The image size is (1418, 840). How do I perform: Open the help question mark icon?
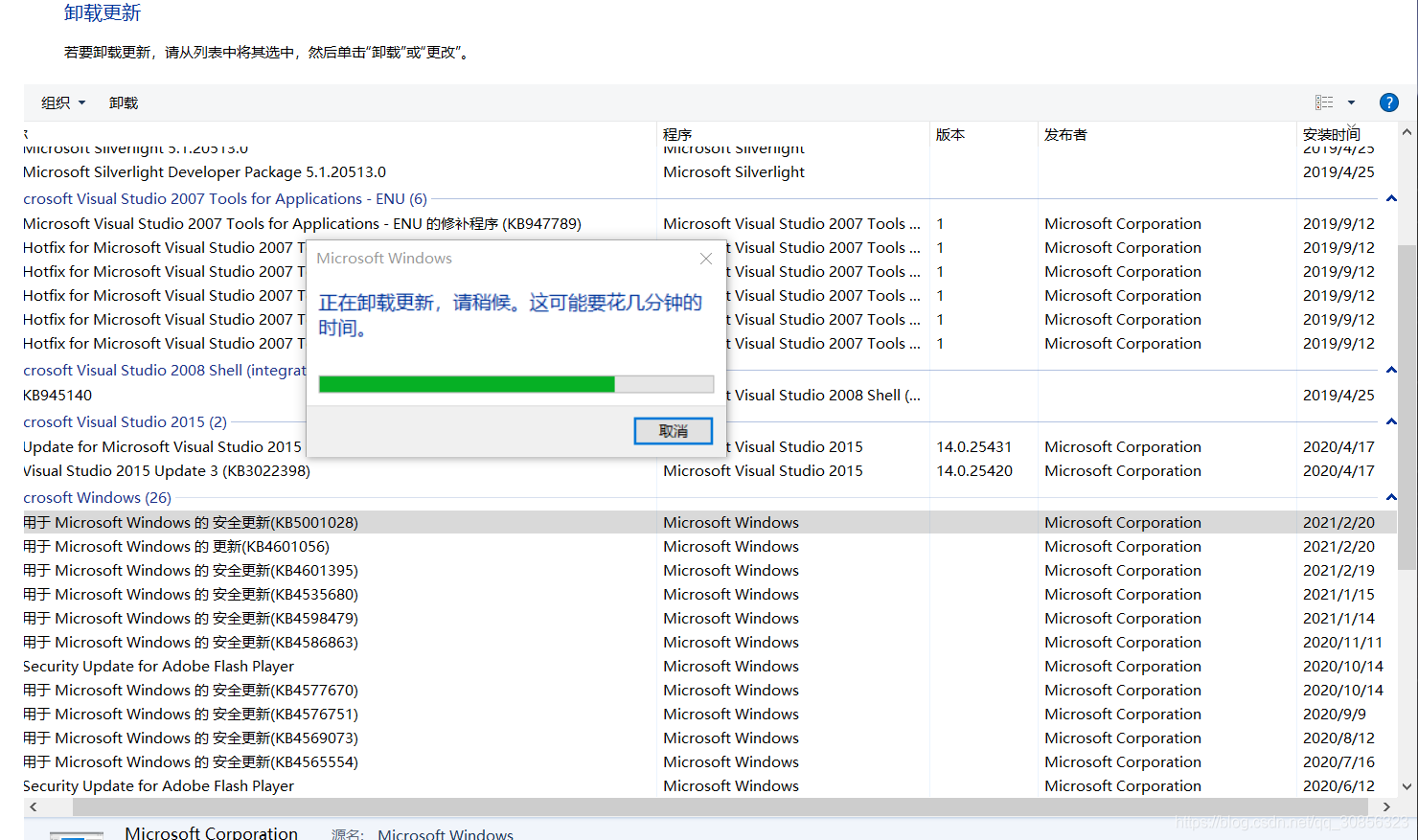1388,102
